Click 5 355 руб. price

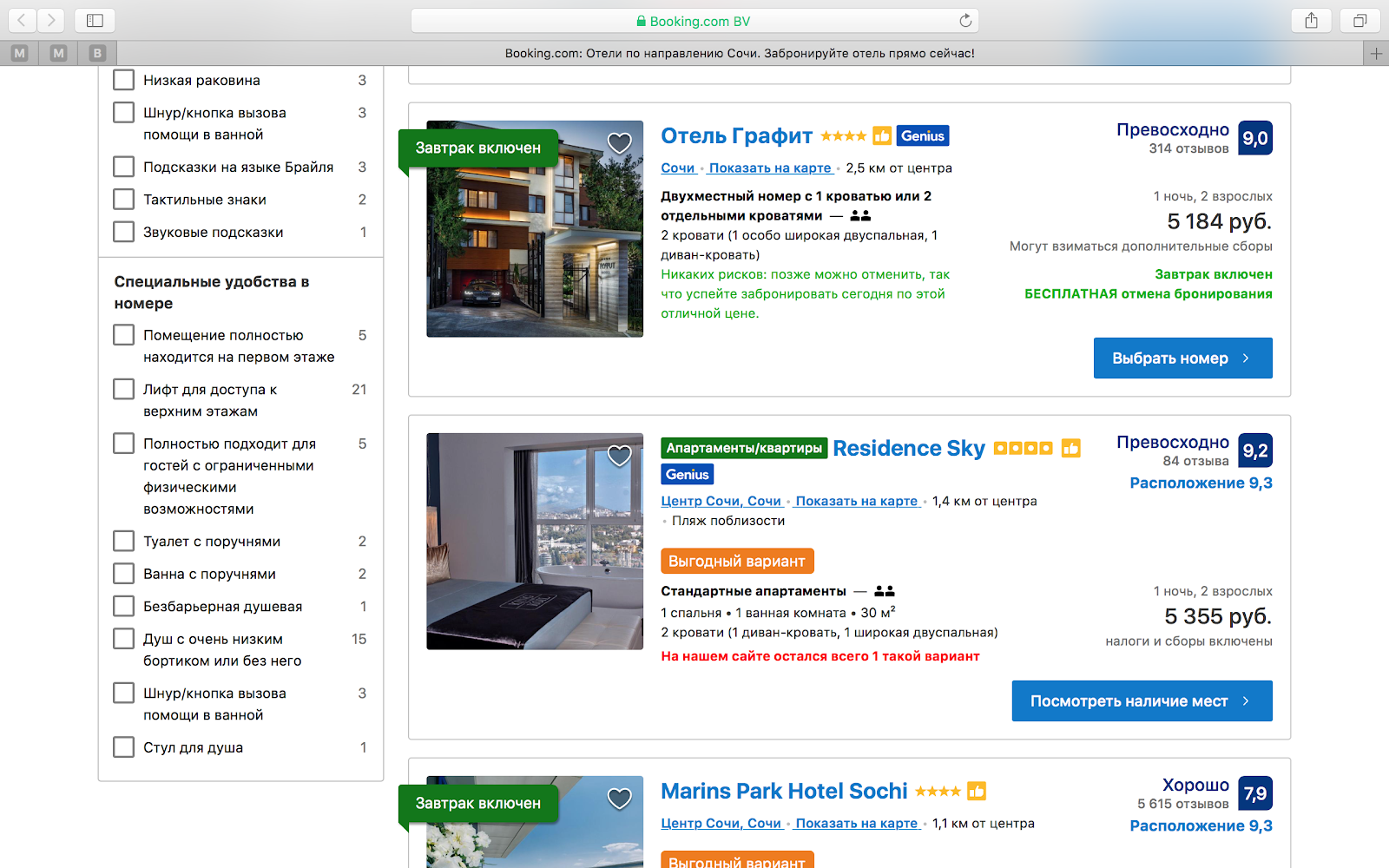pyautogui.click(x=1218, y=616)
